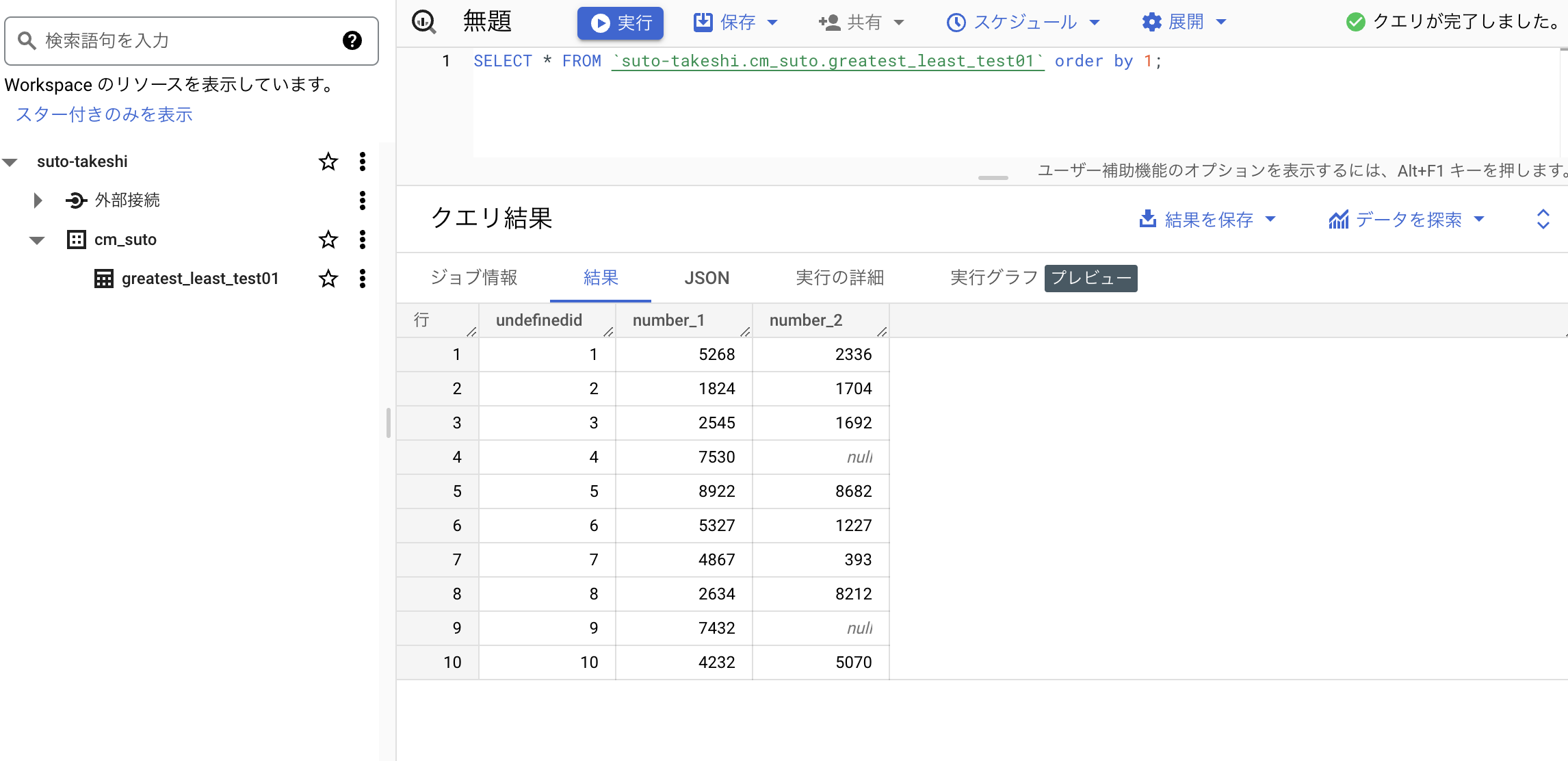
Task: Open more options for 外部接続
Action: [363, 201]
